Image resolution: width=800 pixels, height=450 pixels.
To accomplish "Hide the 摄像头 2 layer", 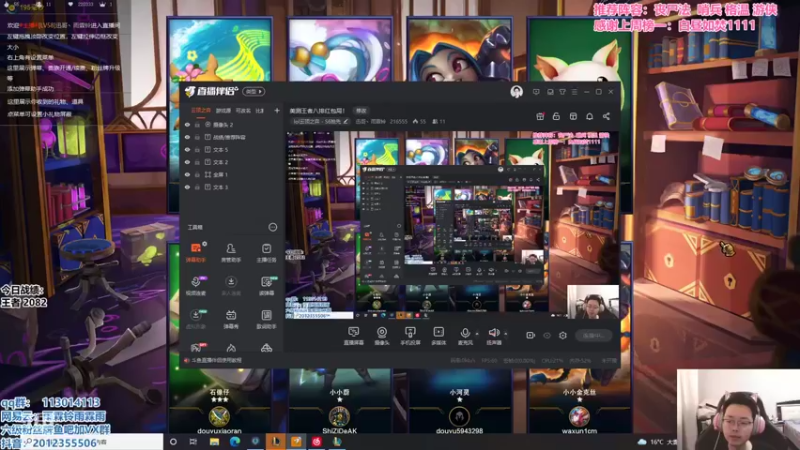I will pos(187,124).
